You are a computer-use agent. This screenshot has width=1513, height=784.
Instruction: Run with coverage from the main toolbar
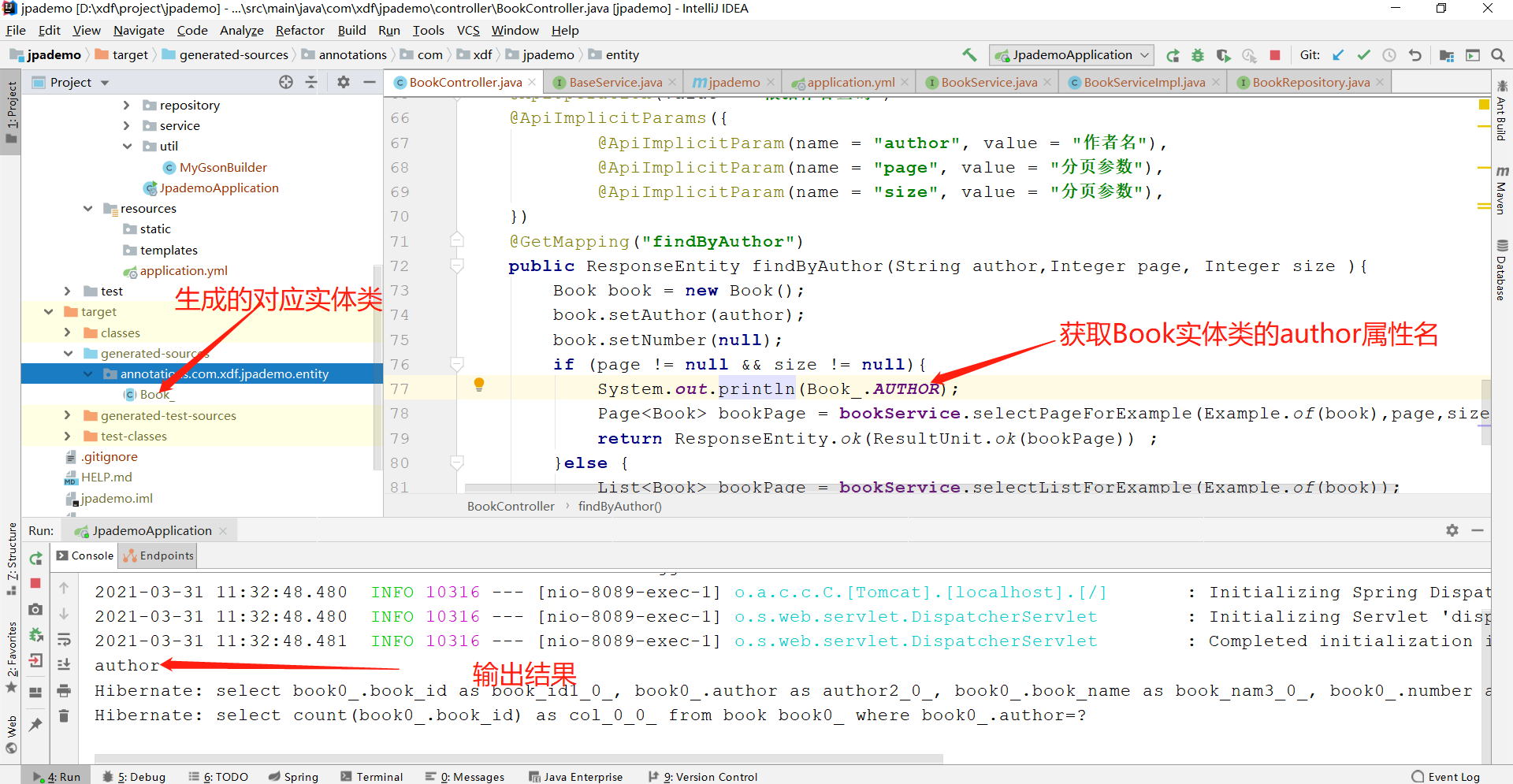click(x=1223, y=55)
